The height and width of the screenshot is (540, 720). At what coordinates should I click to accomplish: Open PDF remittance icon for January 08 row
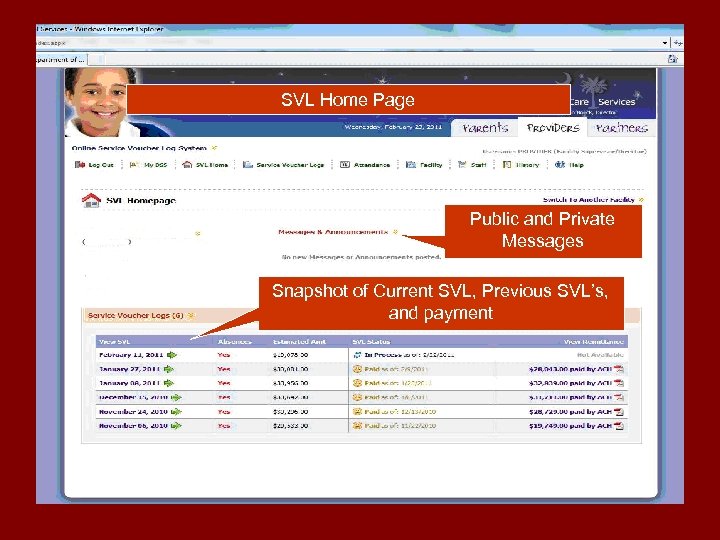coord(619,383)
